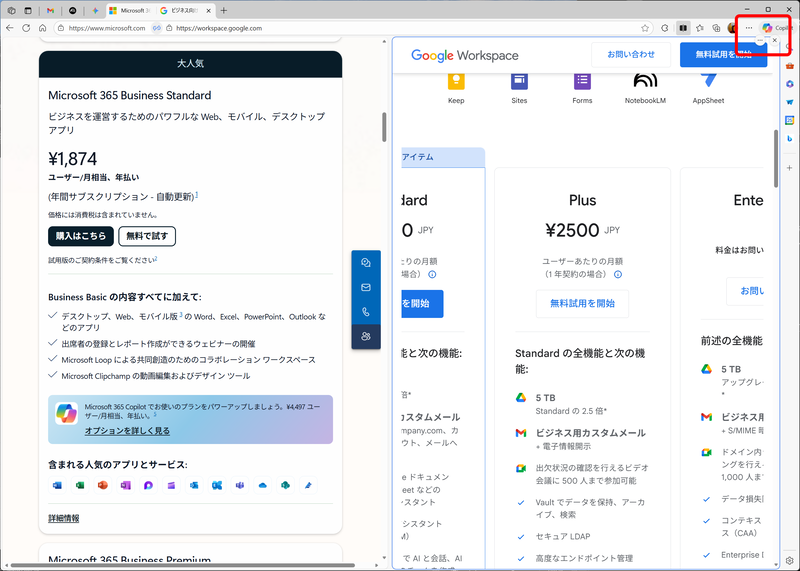Open the browser profile avatar
The image size is (800, 571).
point(733,28)
